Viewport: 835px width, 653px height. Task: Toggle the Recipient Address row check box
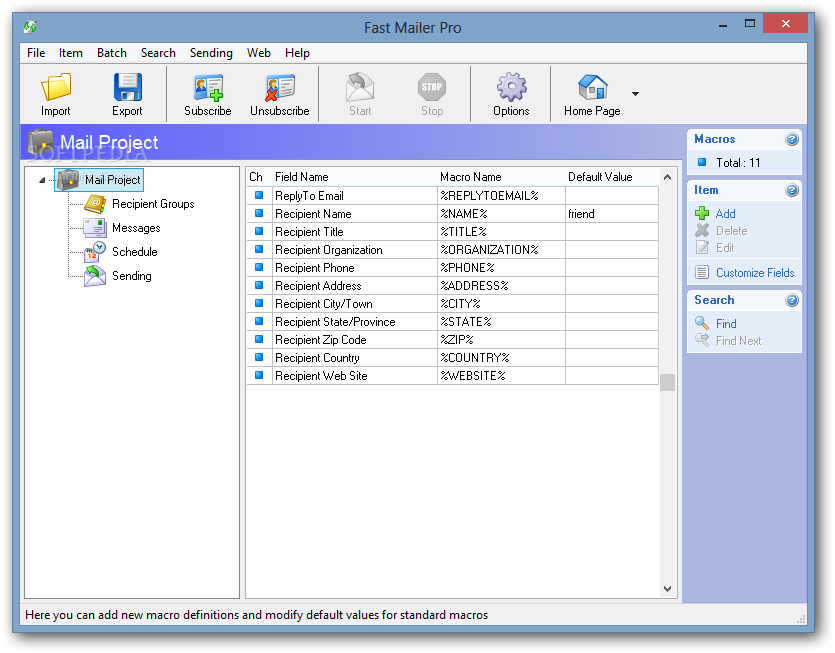coord(259,285)
